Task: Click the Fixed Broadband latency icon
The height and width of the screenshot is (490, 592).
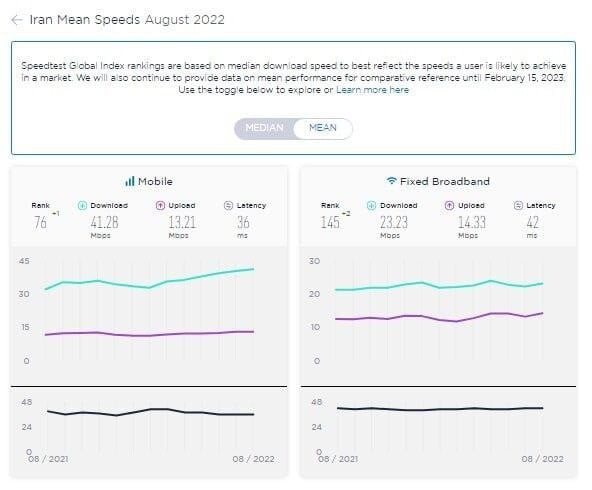Action: point(518,205)
